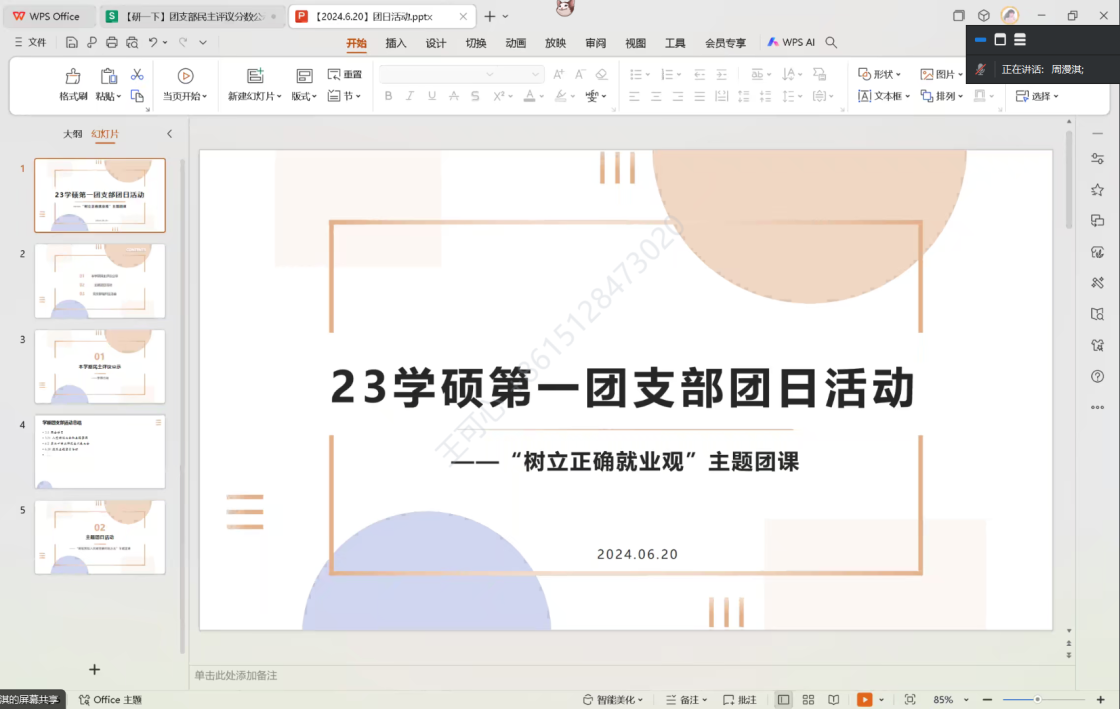Start slideshow from current slide (当页开始)
1120x709 pixels.
coord(185,85)
